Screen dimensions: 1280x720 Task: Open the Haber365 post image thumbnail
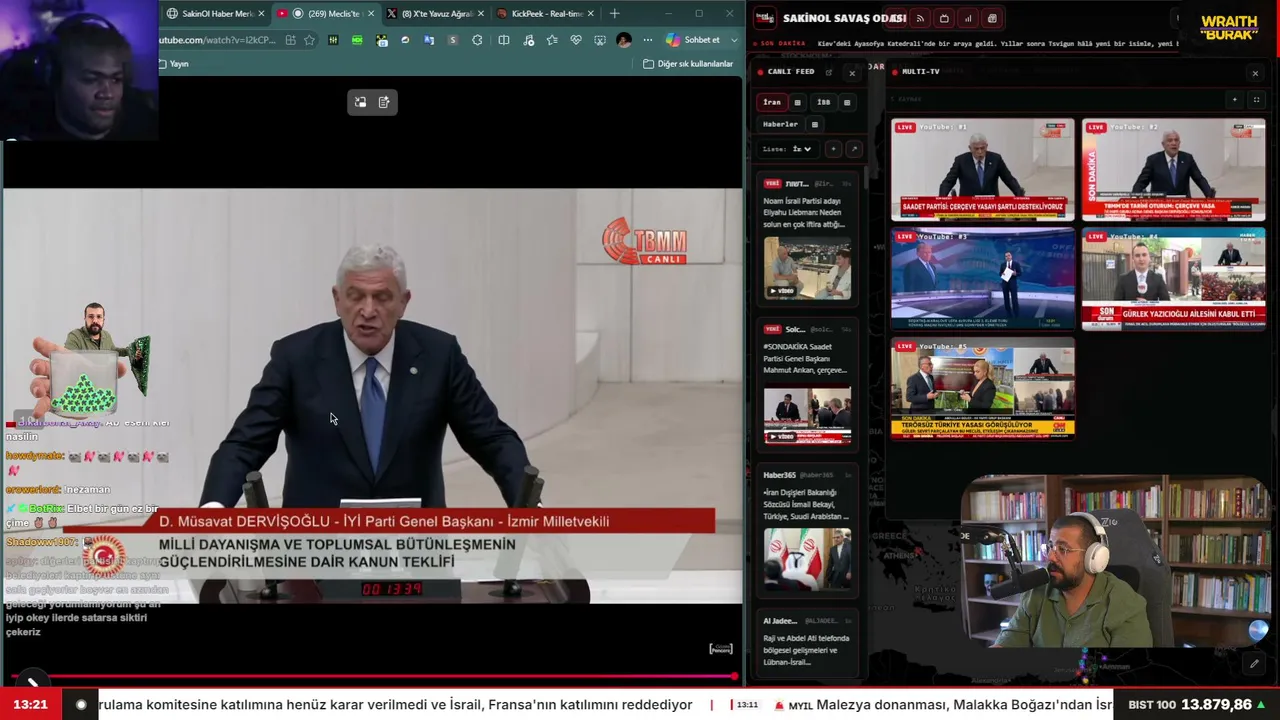pos(807,559)
